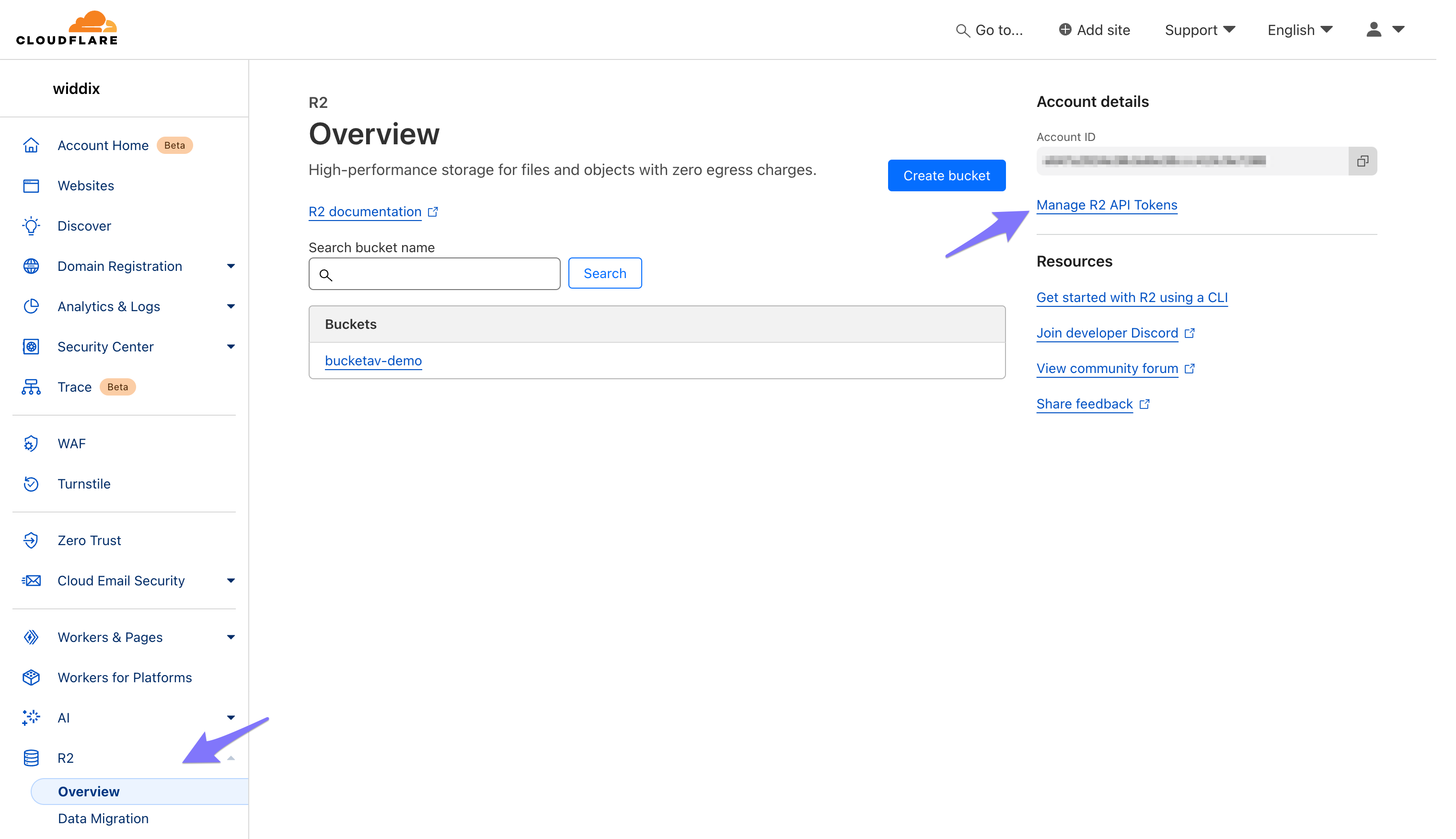Click the blurred Account ID field

tap(1192, 162)
